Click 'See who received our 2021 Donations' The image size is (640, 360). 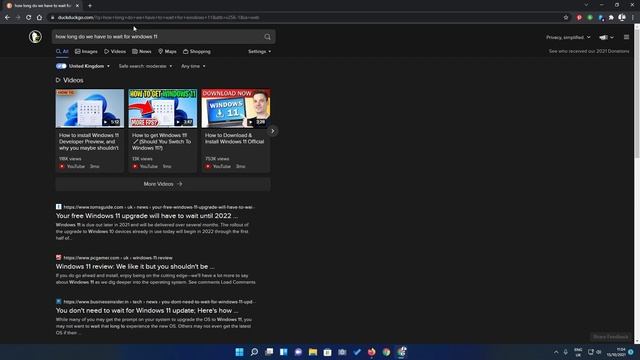(x=589, y=51)
